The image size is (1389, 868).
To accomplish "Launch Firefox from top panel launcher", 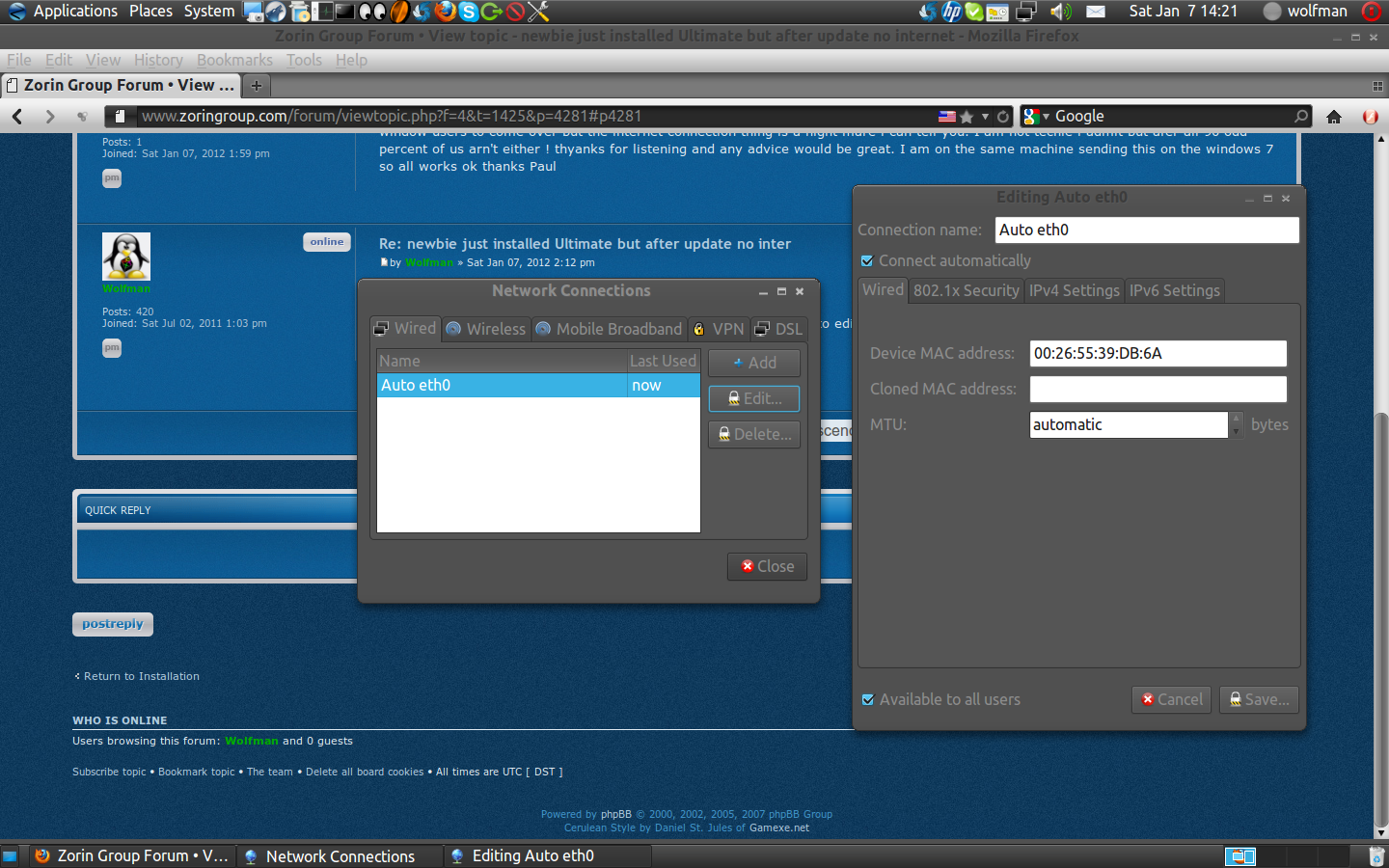I will tap(446, 12).
